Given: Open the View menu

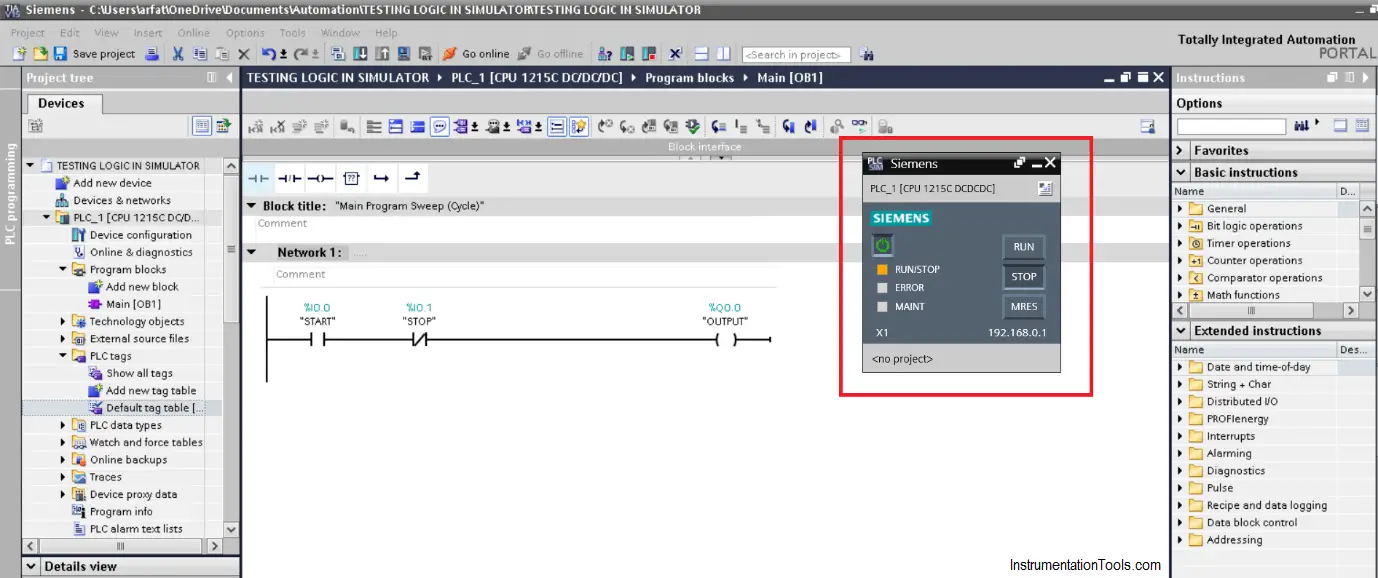Looking at the screenshot, I should [106, 33].
